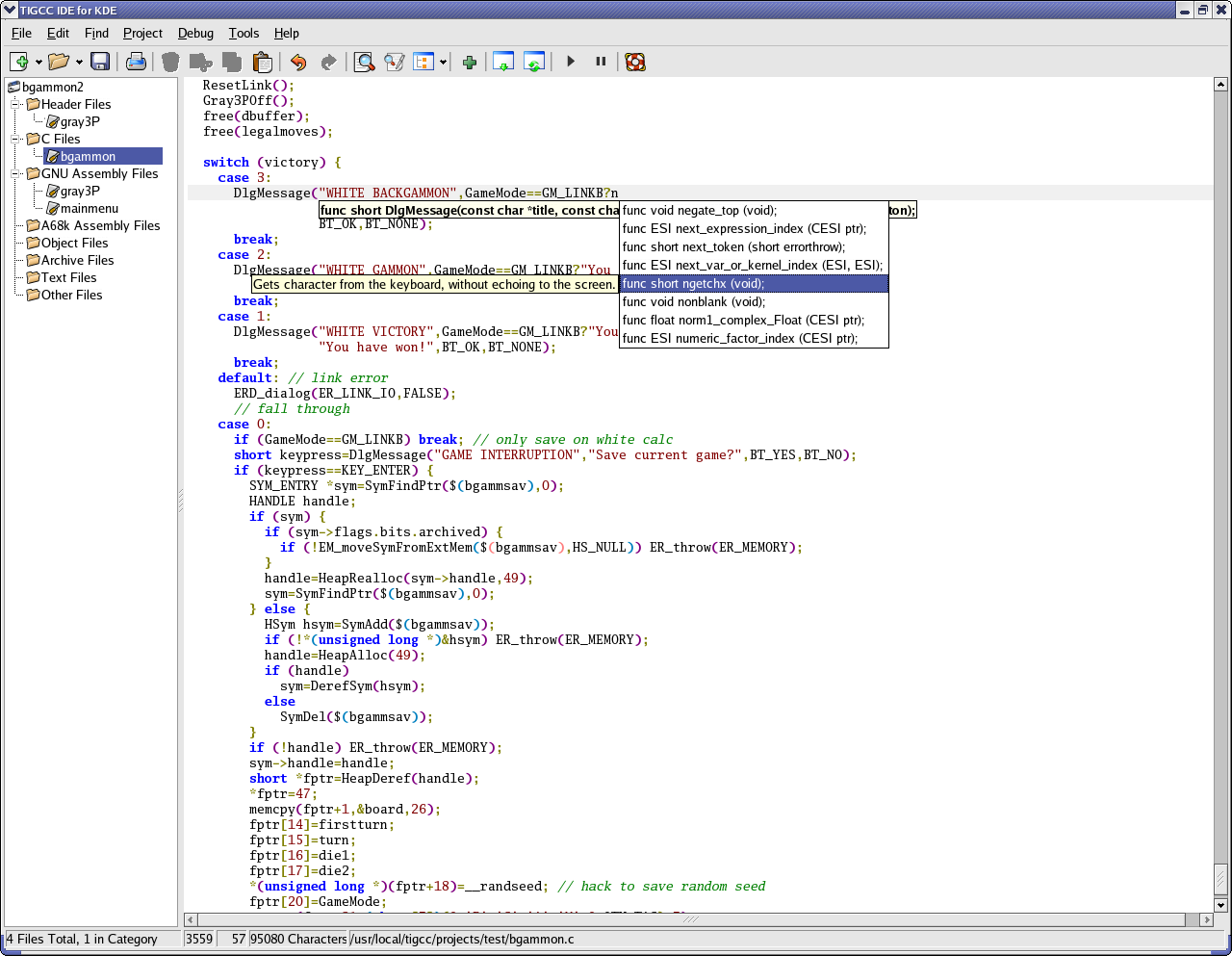Click the Compile icon
This screenshot has width=1232, height=956.
pos(503,62)
